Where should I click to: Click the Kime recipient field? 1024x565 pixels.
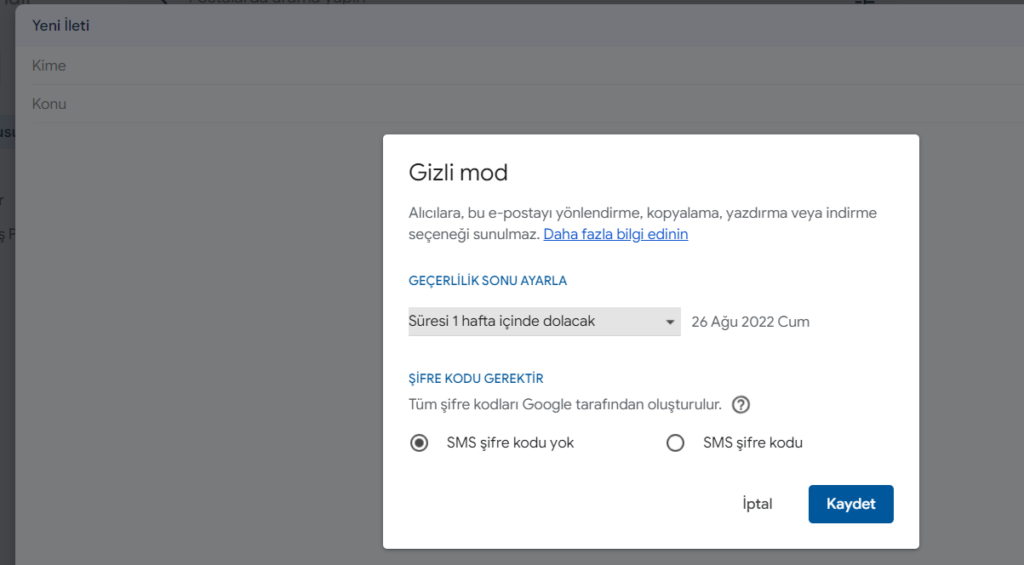(x=200, y=66)
